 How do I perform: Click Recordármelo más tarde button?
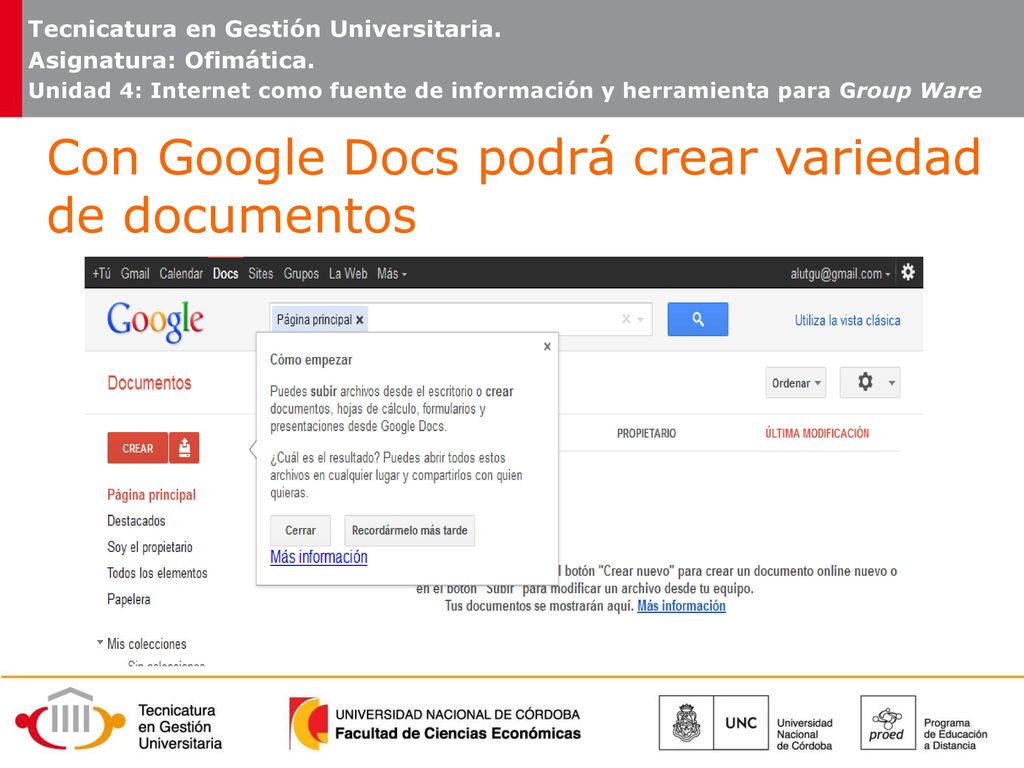click(x=409, y=530)
